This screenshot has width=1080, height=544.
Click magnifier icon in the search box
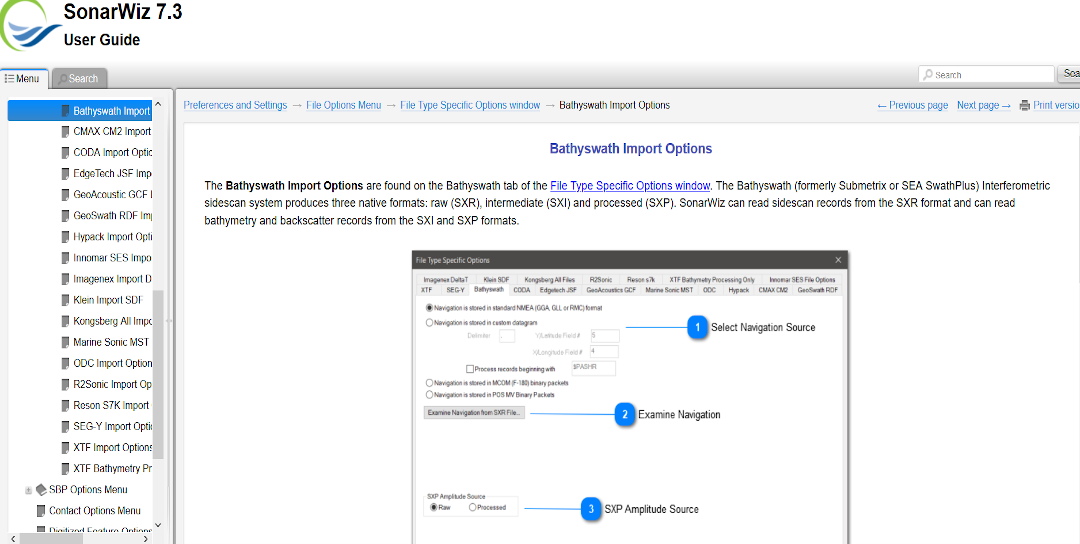point(928,74)
